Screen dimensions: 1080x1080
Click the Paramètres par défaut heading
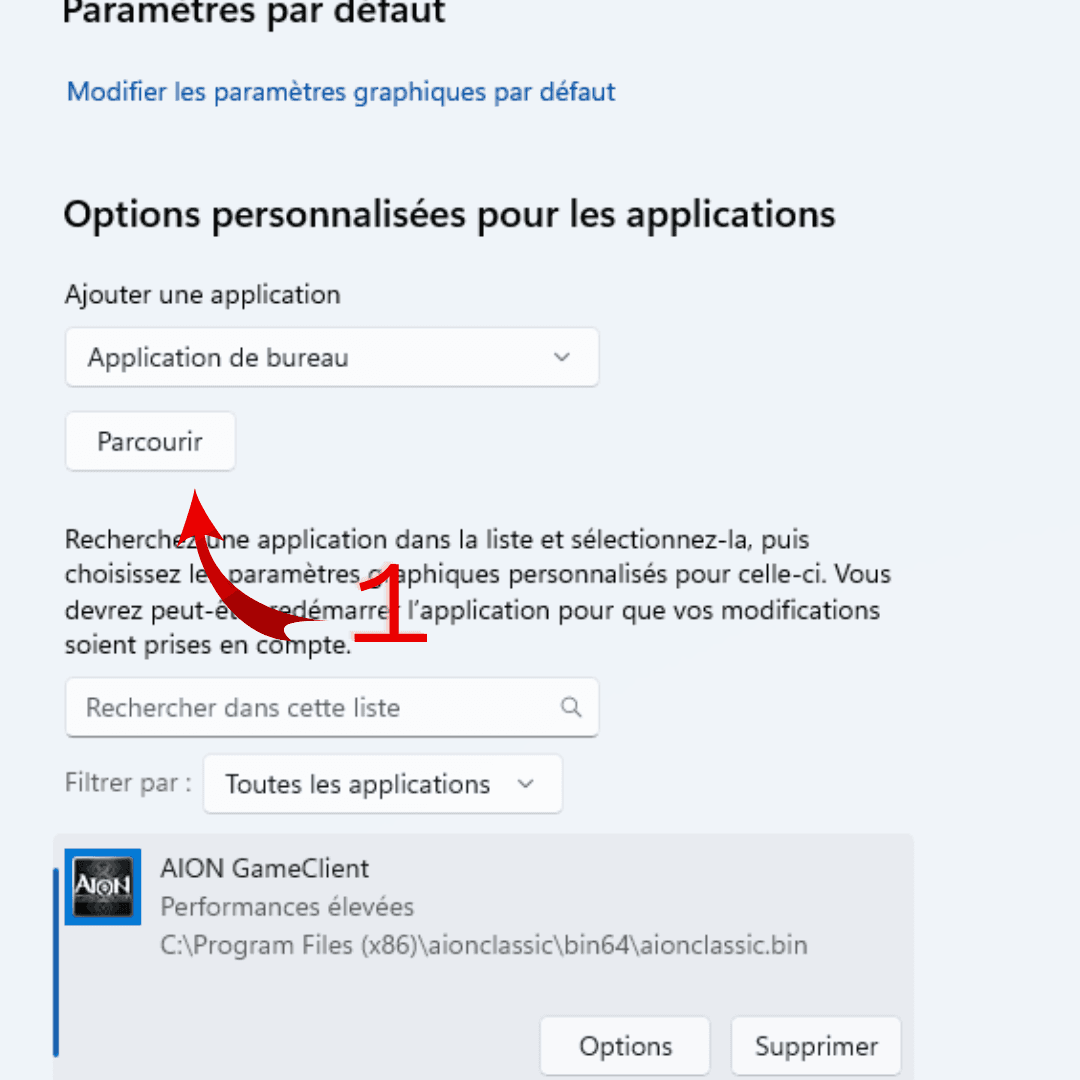coord(254,13)
